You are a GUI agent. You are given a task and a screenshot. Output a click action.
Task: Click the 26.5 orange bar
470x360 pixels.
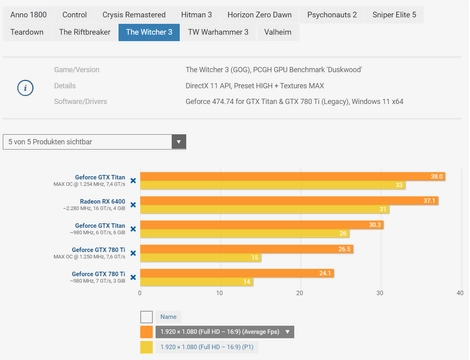(x=247, y=249)
